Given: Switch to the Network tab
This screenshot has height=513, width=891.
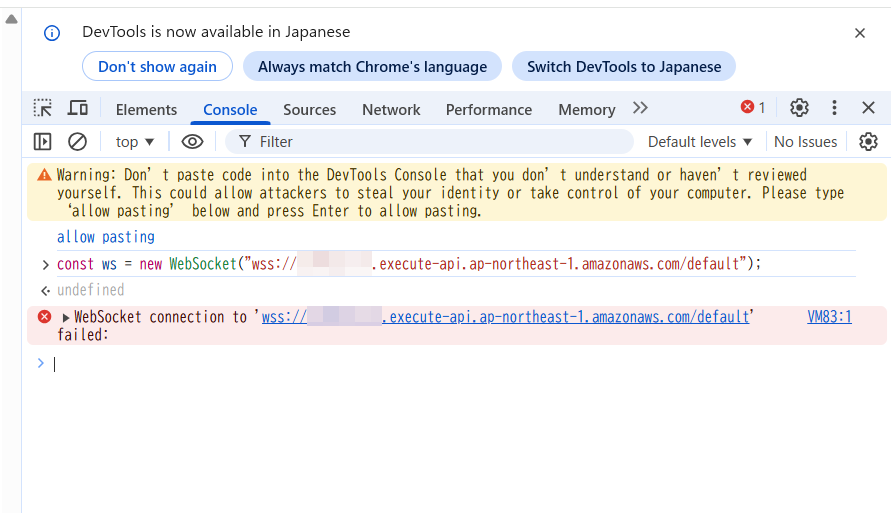Looking at the screenshot, I should [x=391, y=110].
